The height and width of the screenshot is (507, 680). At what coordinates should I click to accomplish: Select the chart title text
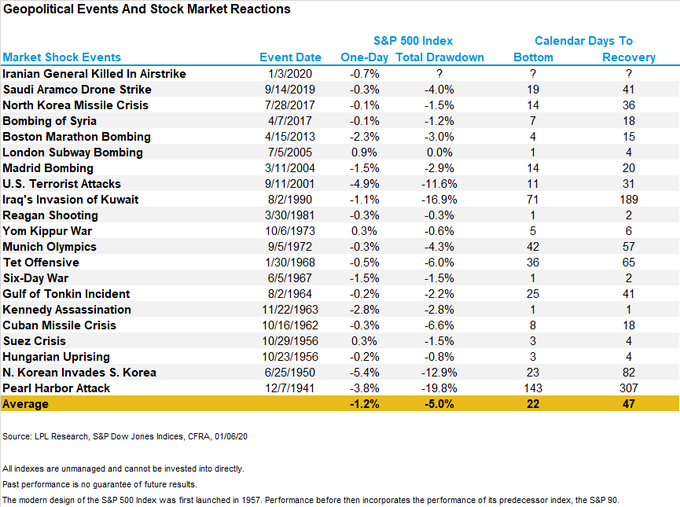(x=147, y=9)
